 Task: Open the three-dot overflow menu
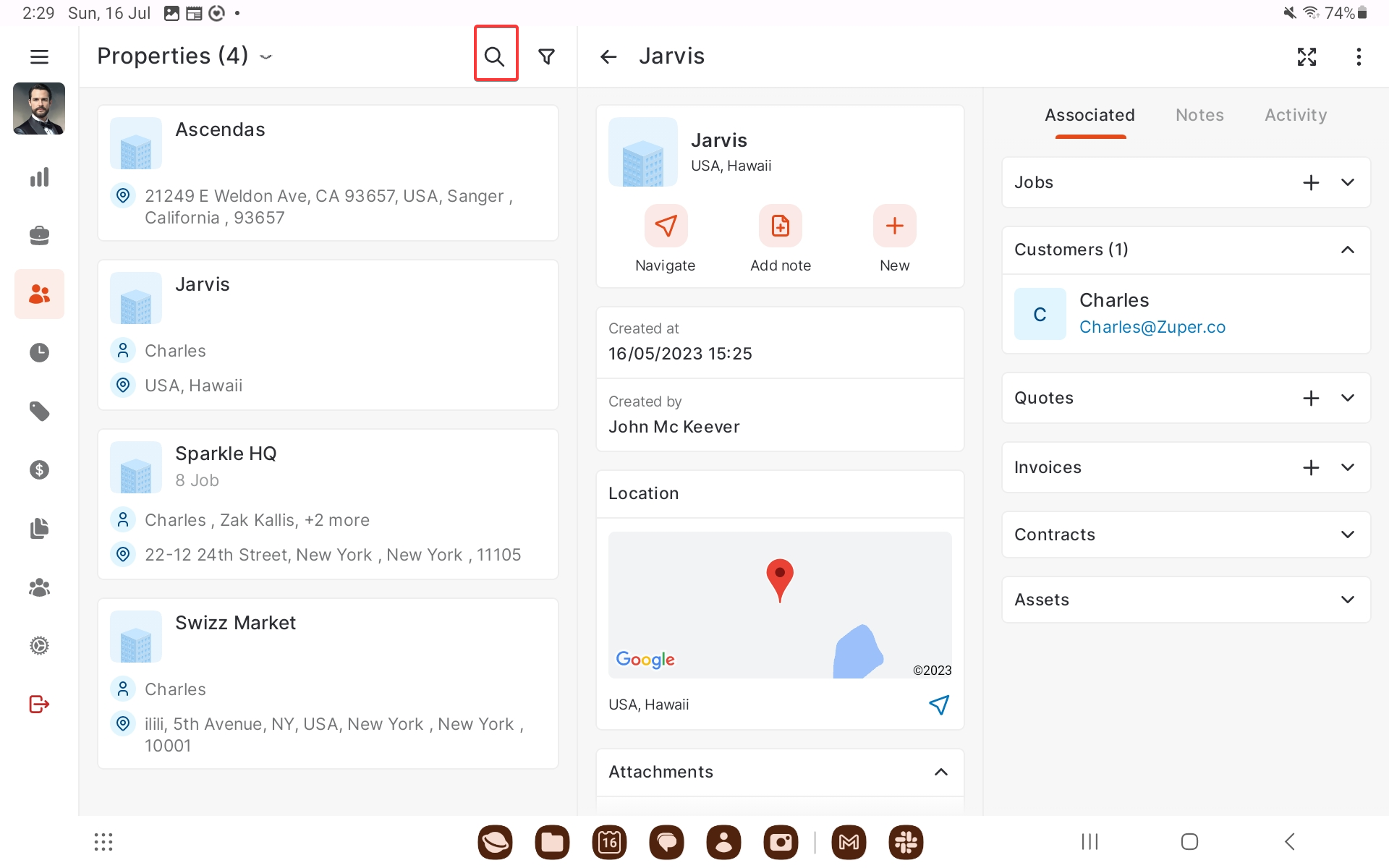[x=1359, y=56]
